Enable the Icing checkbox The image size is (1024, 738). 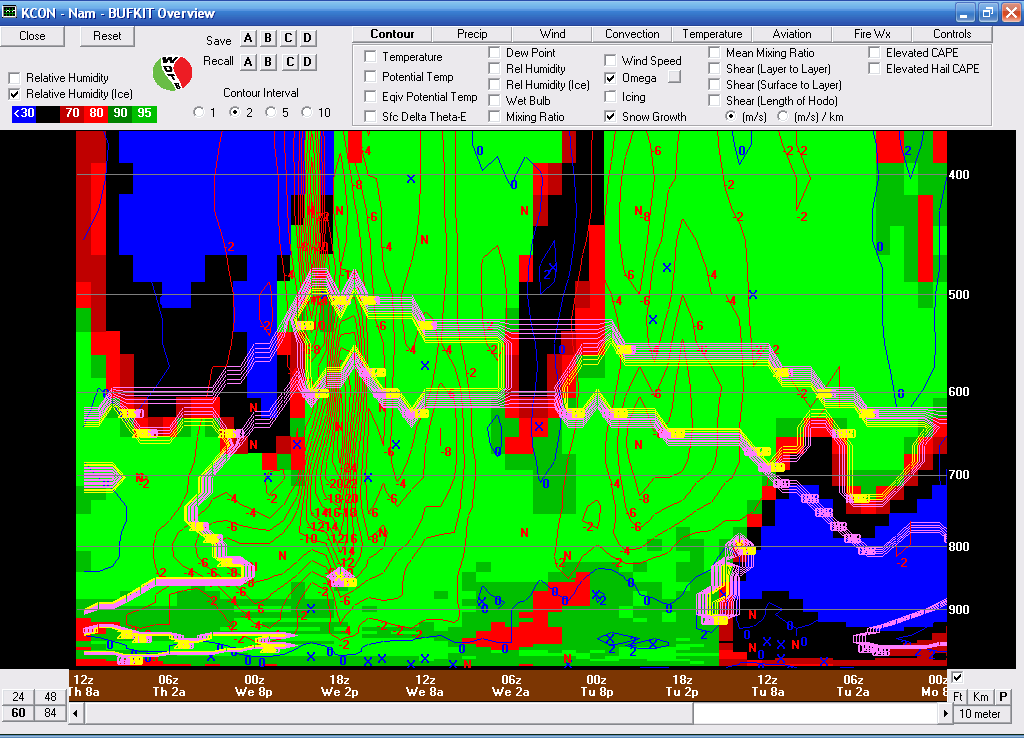click(610, 97)
